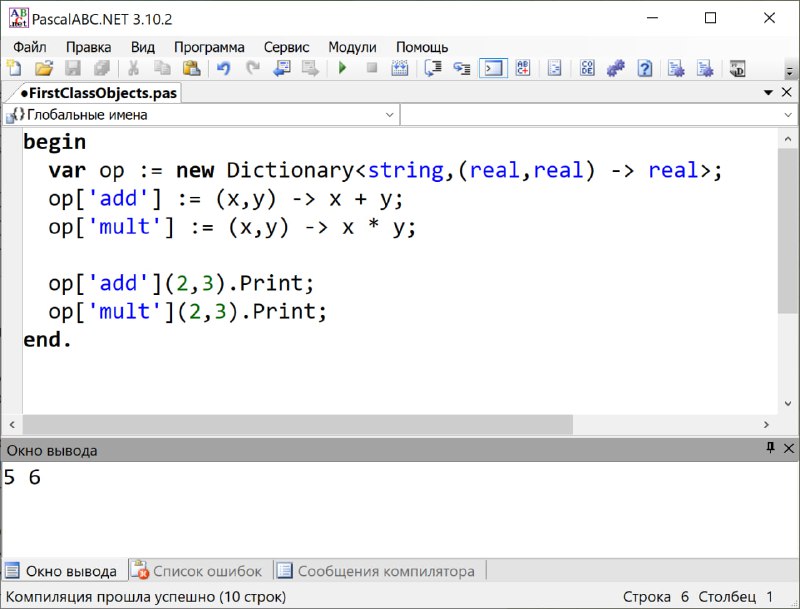
Task: Open the Правка menu
Action: [x=88, y=47]
